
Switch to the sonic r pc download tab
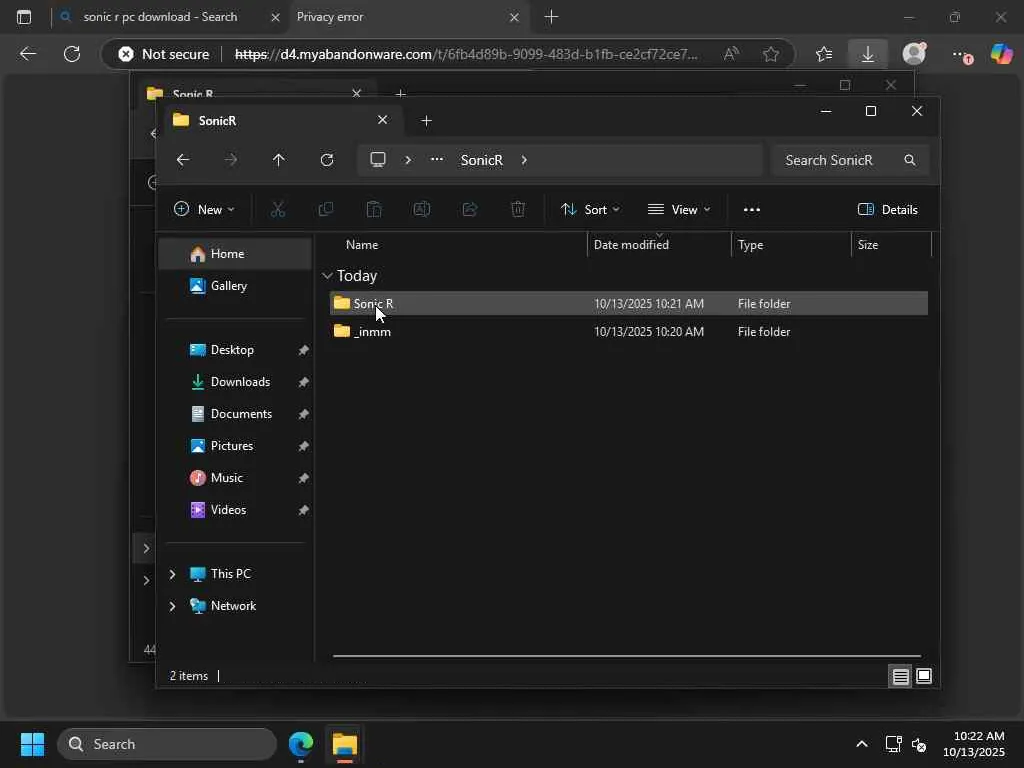click(160, 17)
